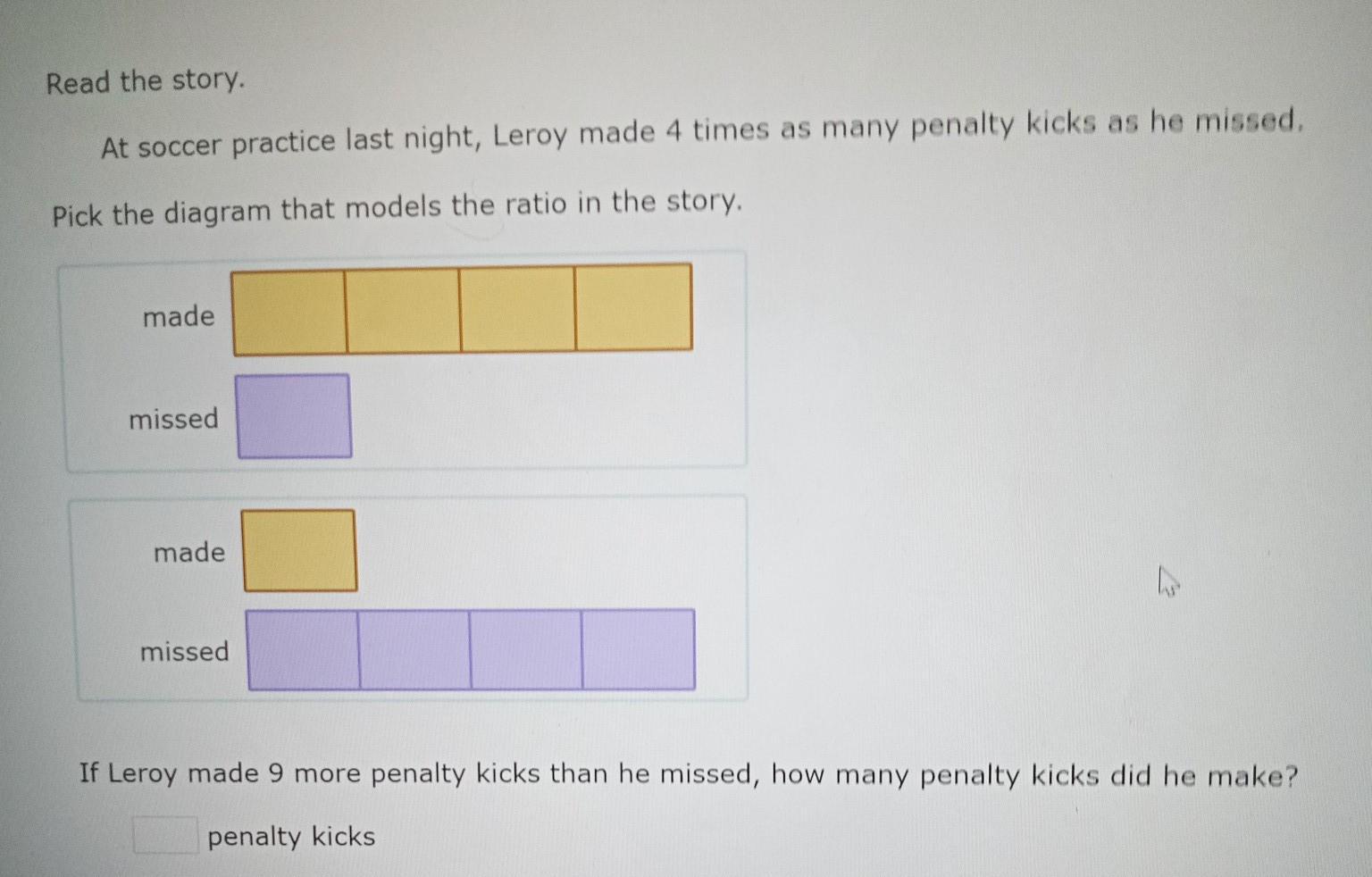Click the first yellow made box in top diagram
Viewport: 1372px width, 877px height.
[x=289, y=311]
